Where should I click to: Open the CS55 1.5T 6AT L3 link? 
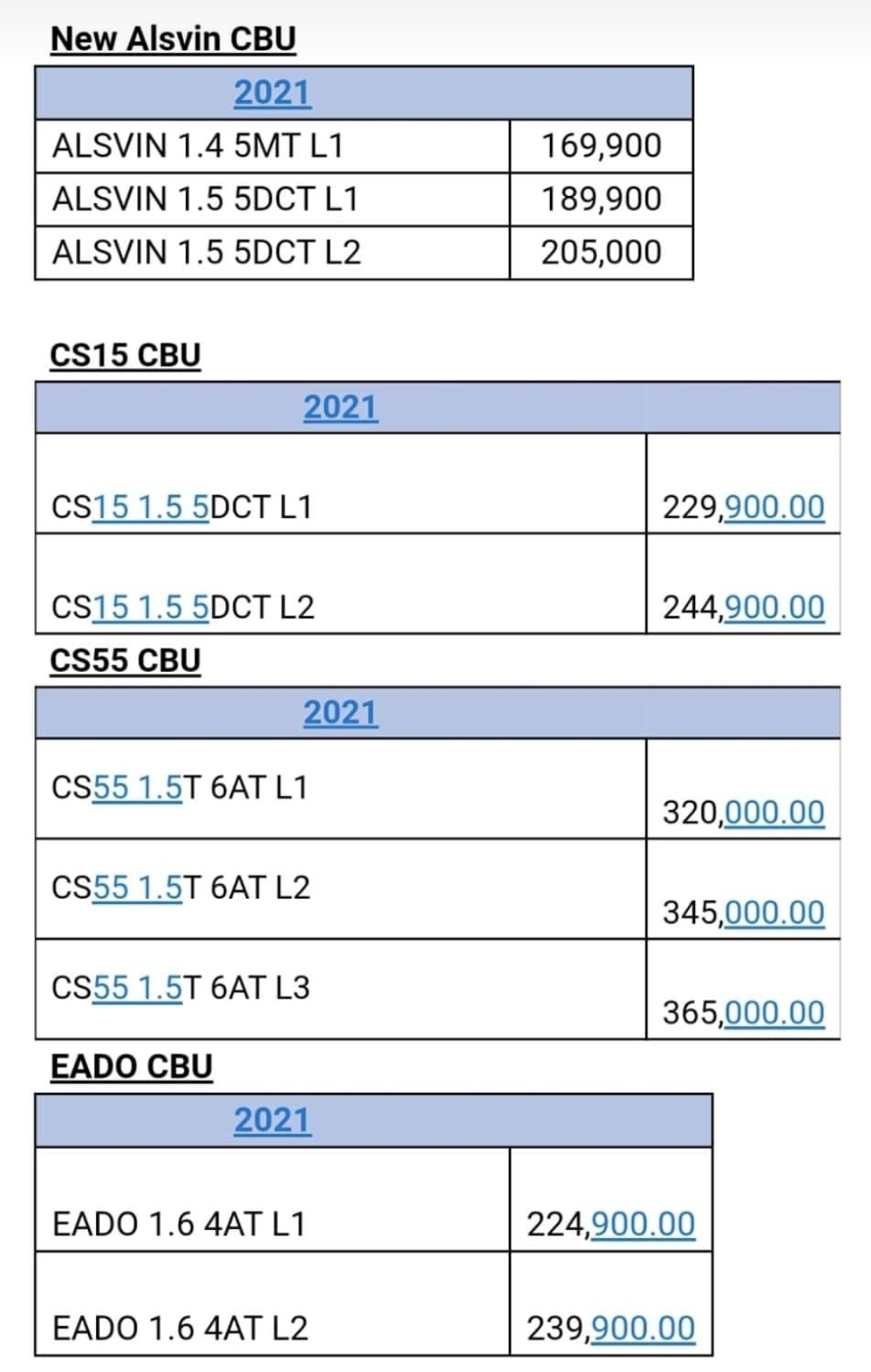pyautogui.click(x=138, y=987)
